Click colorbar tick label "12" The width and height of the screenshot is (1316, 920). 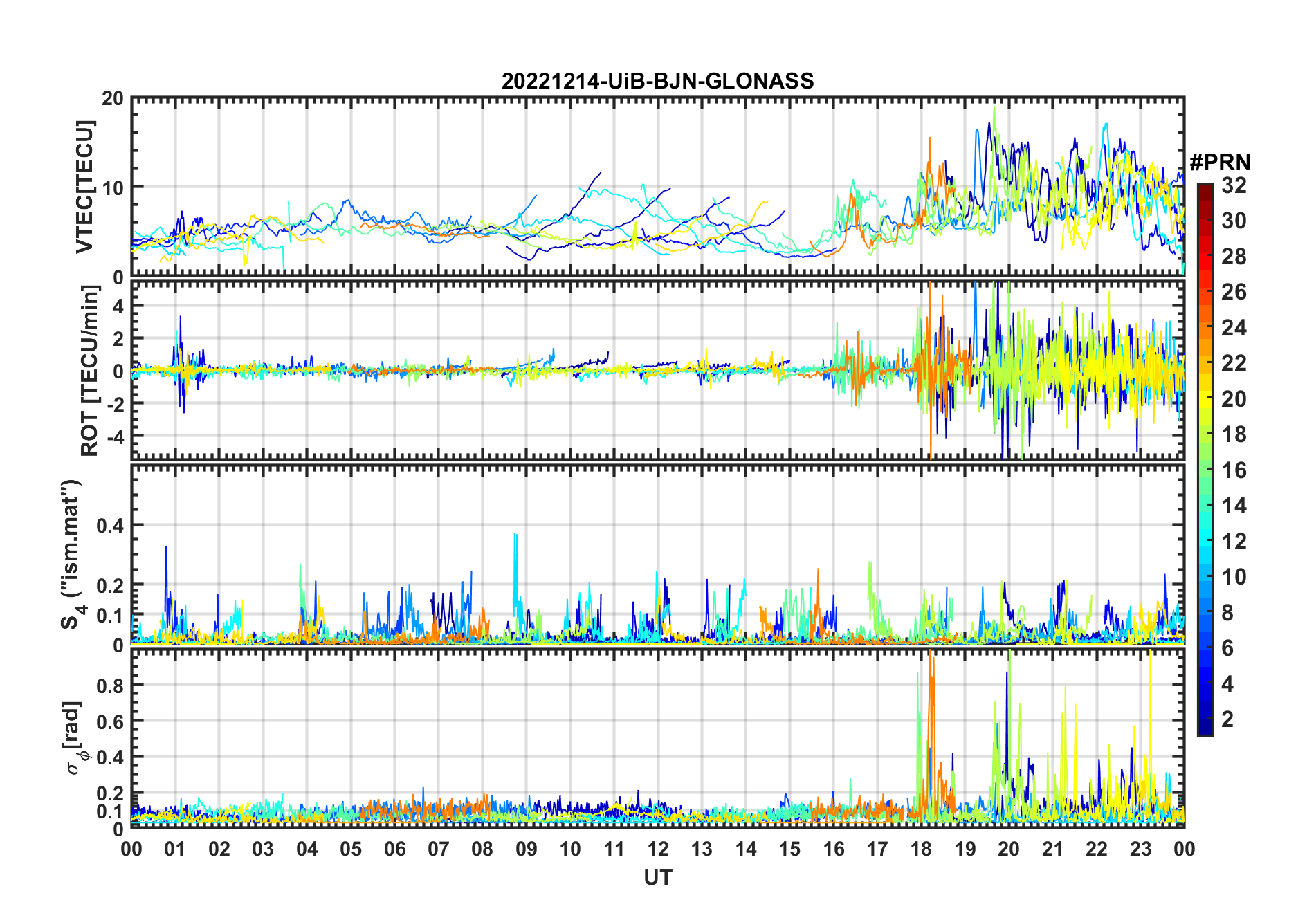1234,542
